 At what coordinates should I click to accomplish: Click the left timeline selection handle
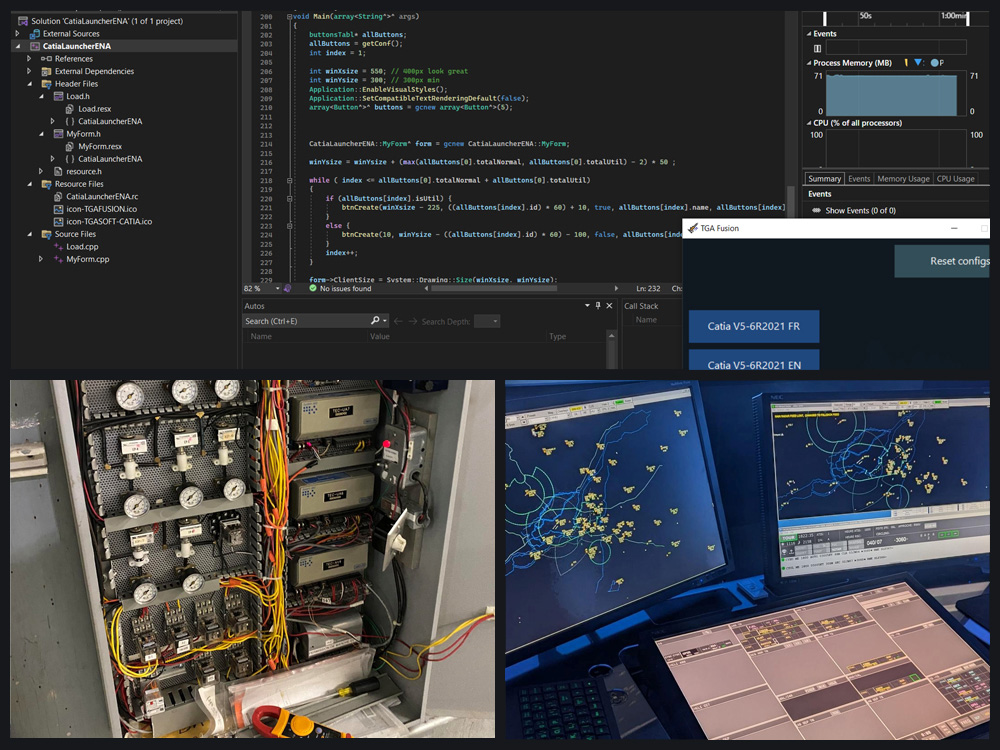[825, 18]
